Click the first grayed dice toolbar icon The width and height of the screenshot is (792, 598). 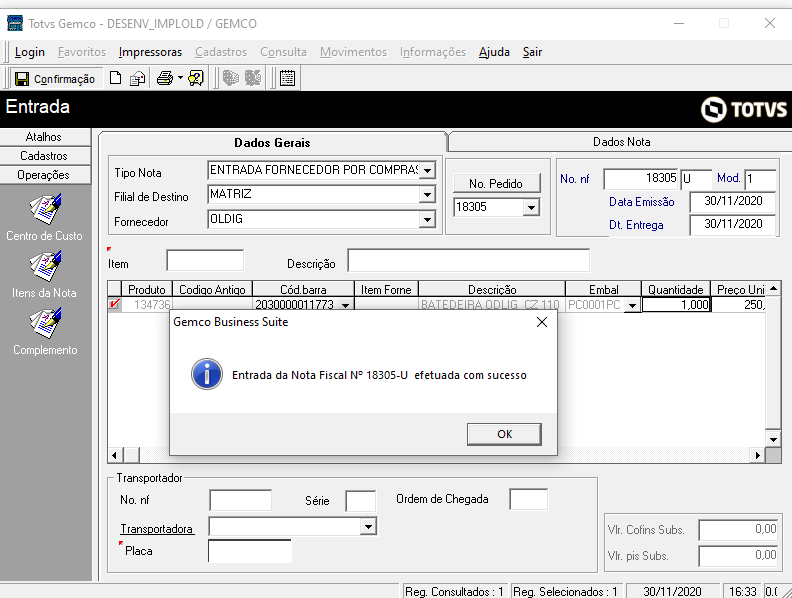(x=231, y=78)
